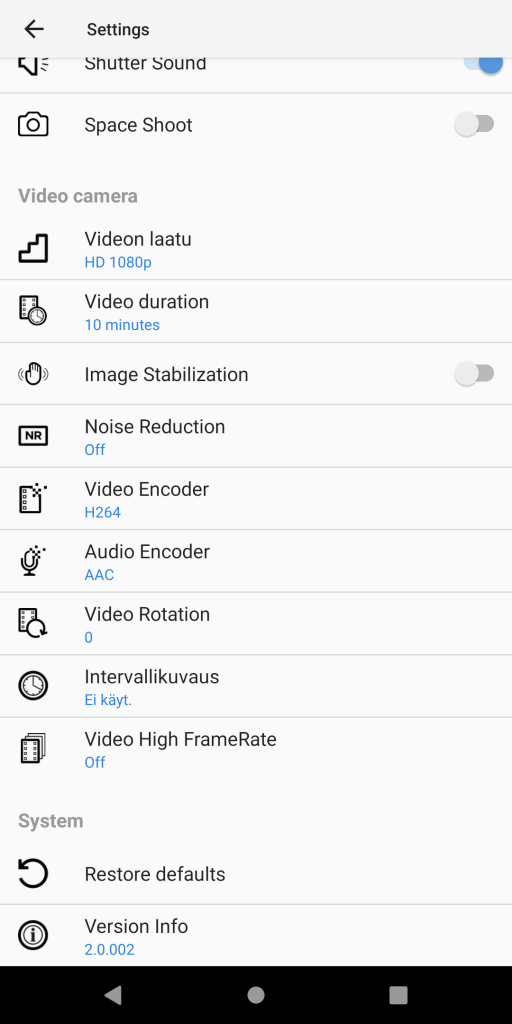
Task: Turn off Shutter Sound switch
Action: click(x=483, y=64)
